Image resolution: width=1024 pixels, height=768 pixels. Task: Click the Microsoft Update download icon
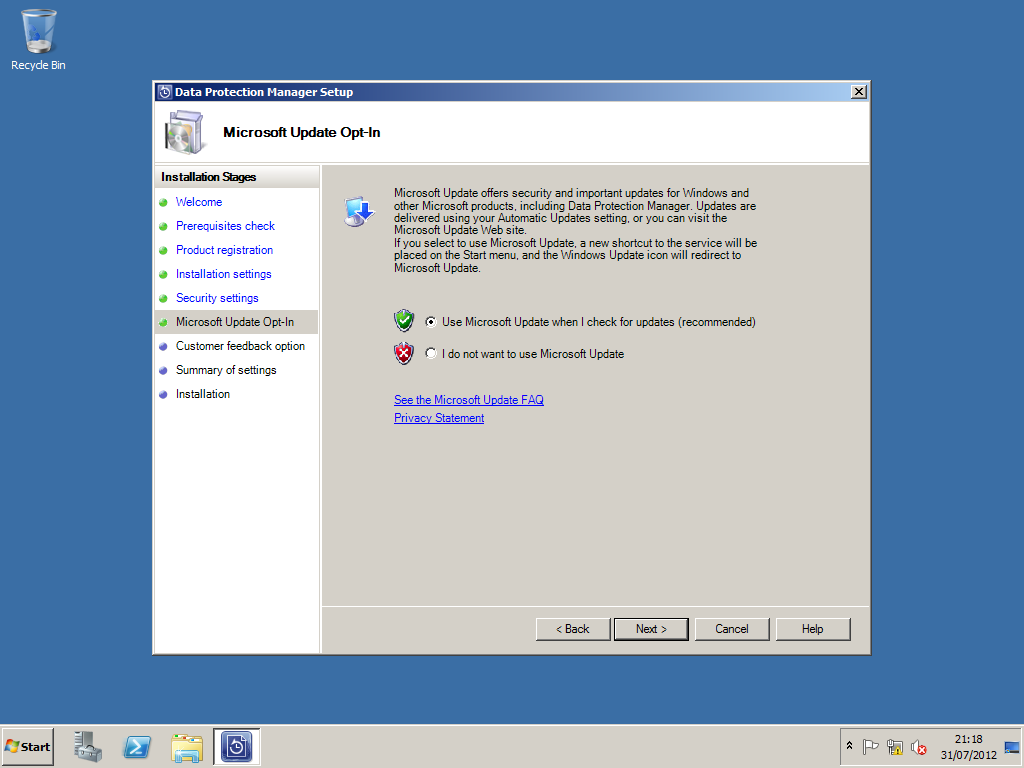point(359,211)
